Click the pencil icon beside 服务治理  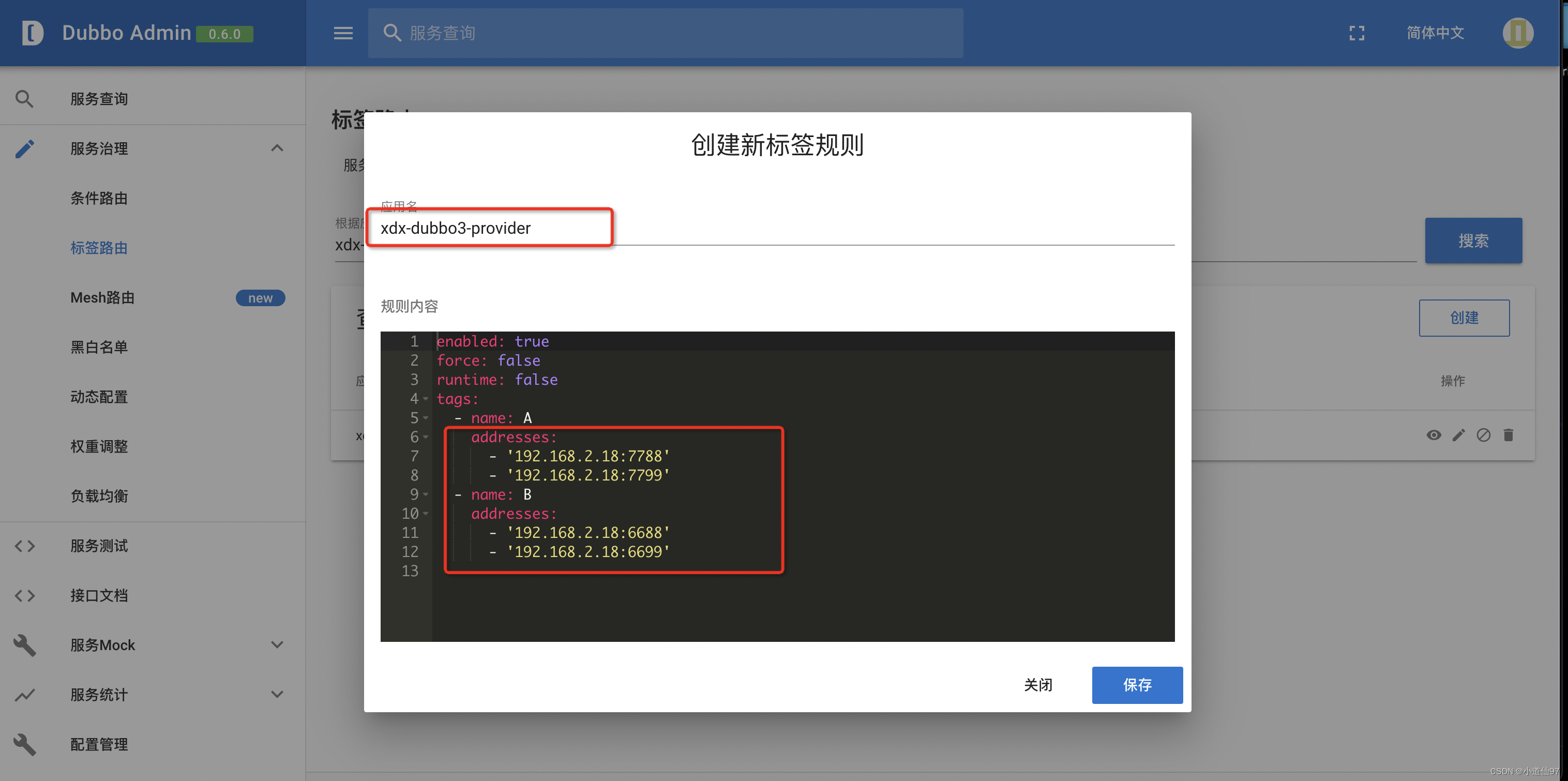click(24, 148)
